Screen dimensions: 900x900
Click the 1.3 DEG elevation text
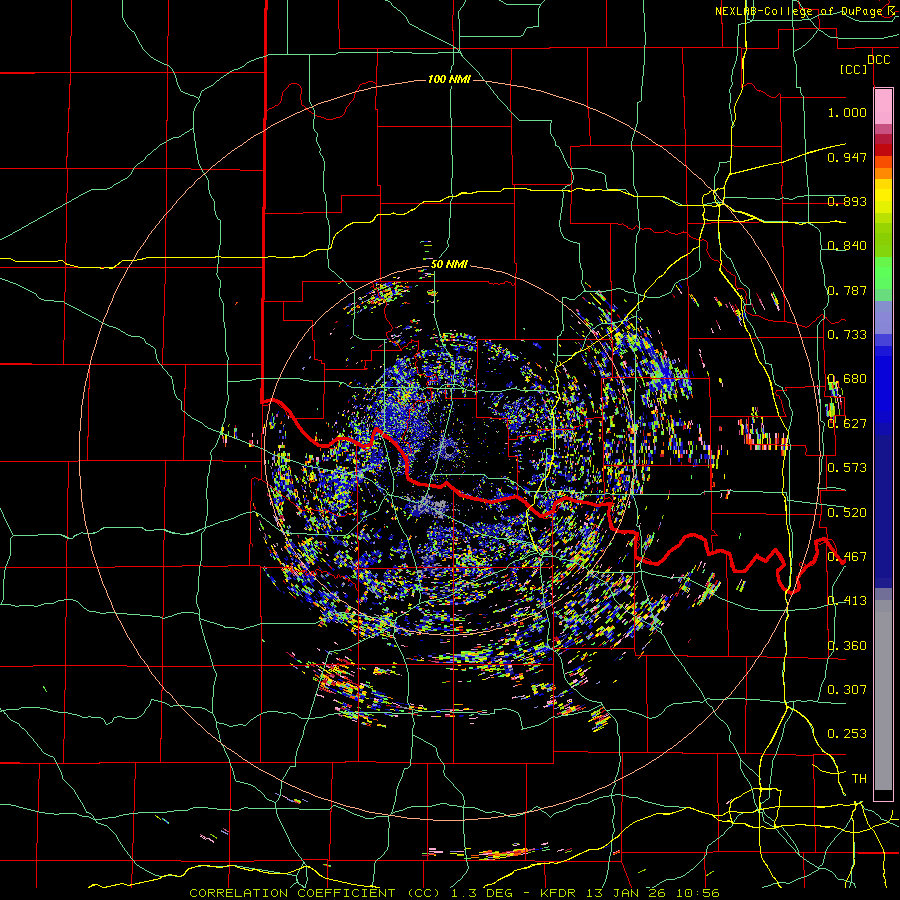(482, 893)
